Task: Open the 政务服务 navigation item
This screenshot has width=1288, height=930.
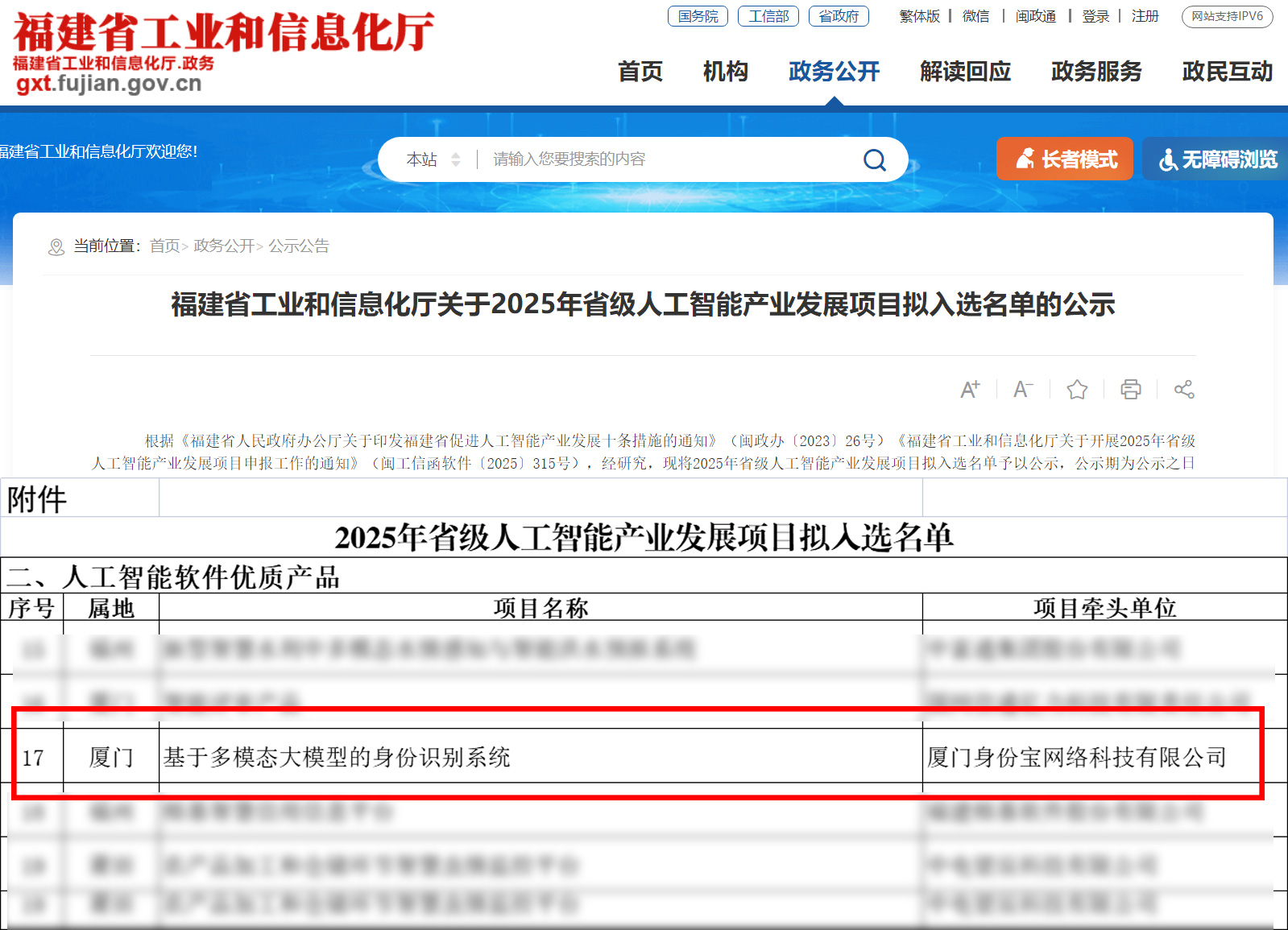Action: tap(1095, 72)
